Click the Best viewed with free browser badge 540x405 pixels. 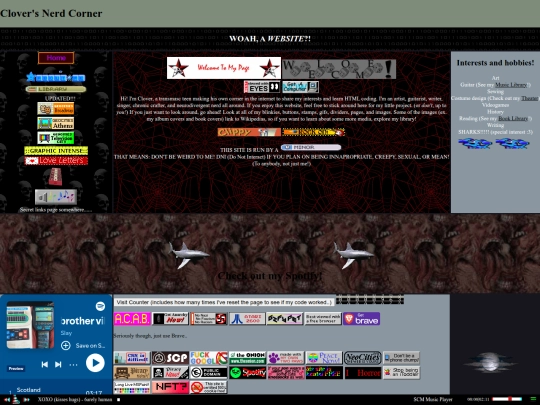click(323, 319)
